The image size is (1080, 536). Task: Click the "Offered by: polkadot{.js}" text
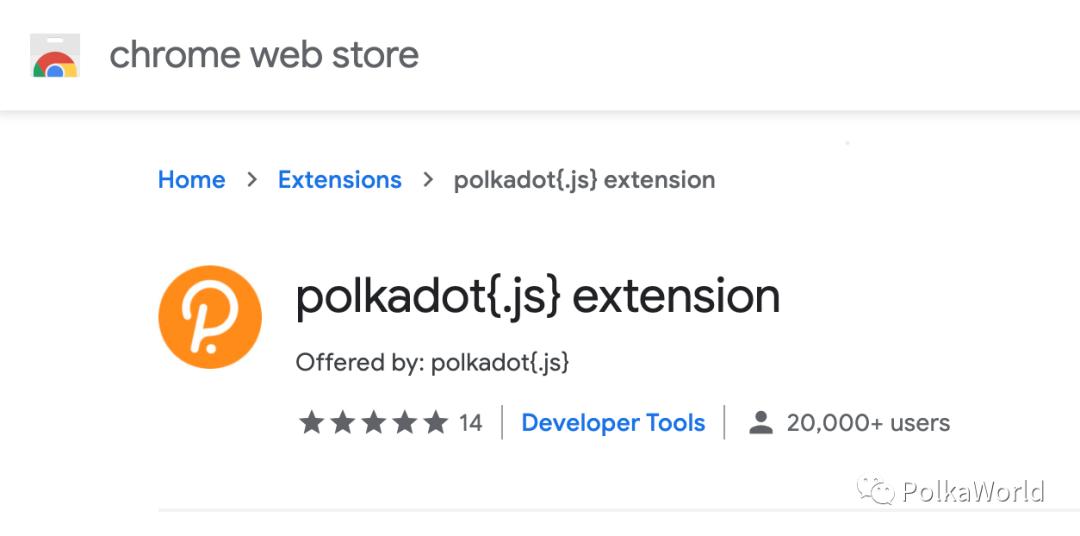(432, 362)
